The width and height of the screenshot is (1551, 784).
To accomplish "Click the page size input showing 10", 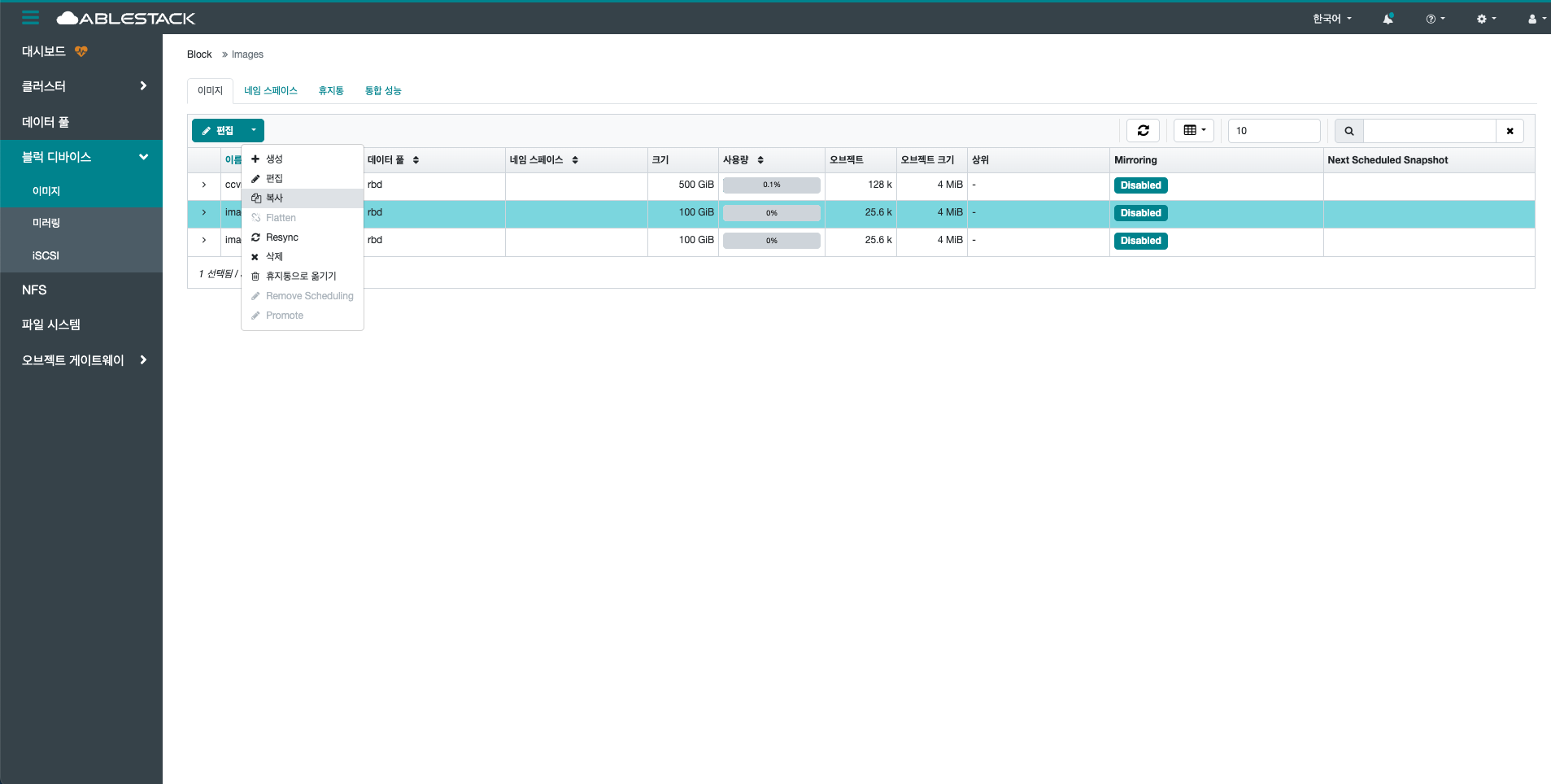I will click(1273, 130).
